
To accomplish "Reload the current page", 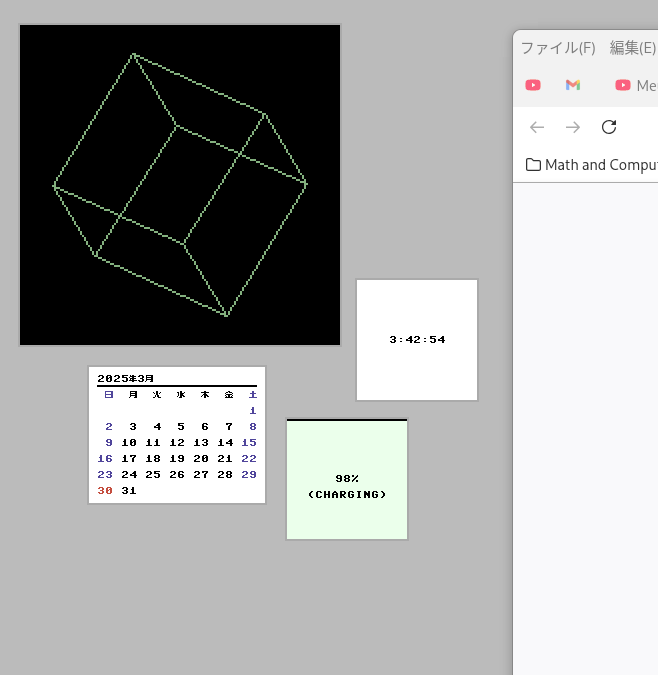I will [x=609, y=127].
